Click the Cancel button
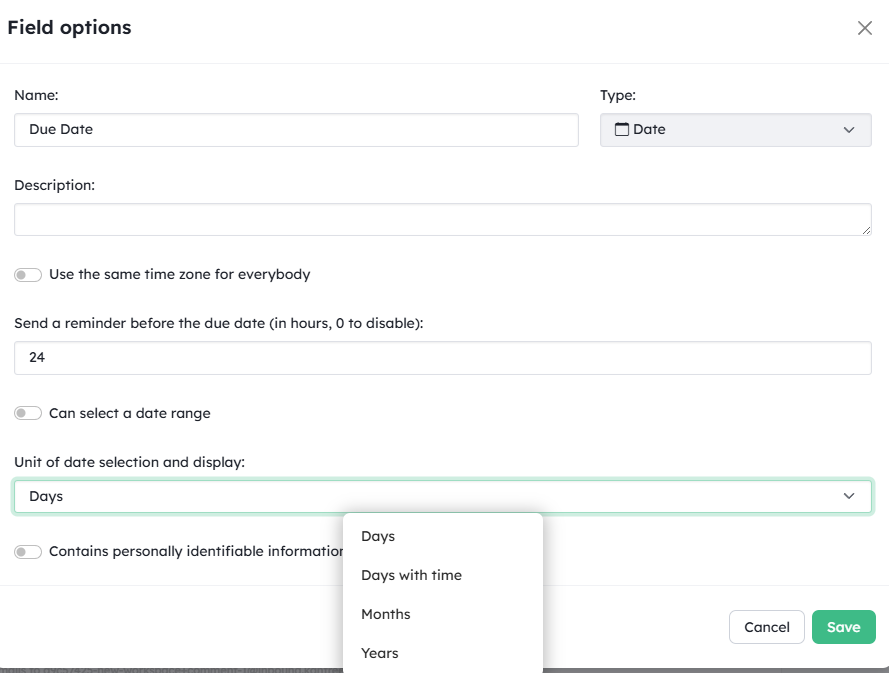Screen dimensions: 889x673 pos(767,627)
